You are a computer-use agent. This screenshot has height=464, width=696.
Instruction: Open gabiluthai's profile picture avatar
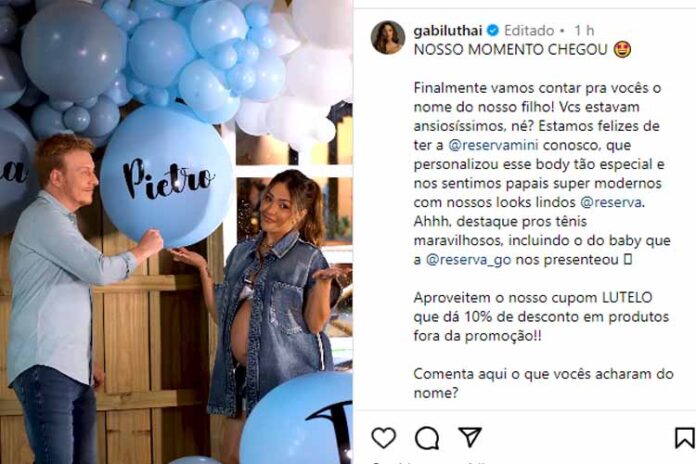(x=388, y=37)
